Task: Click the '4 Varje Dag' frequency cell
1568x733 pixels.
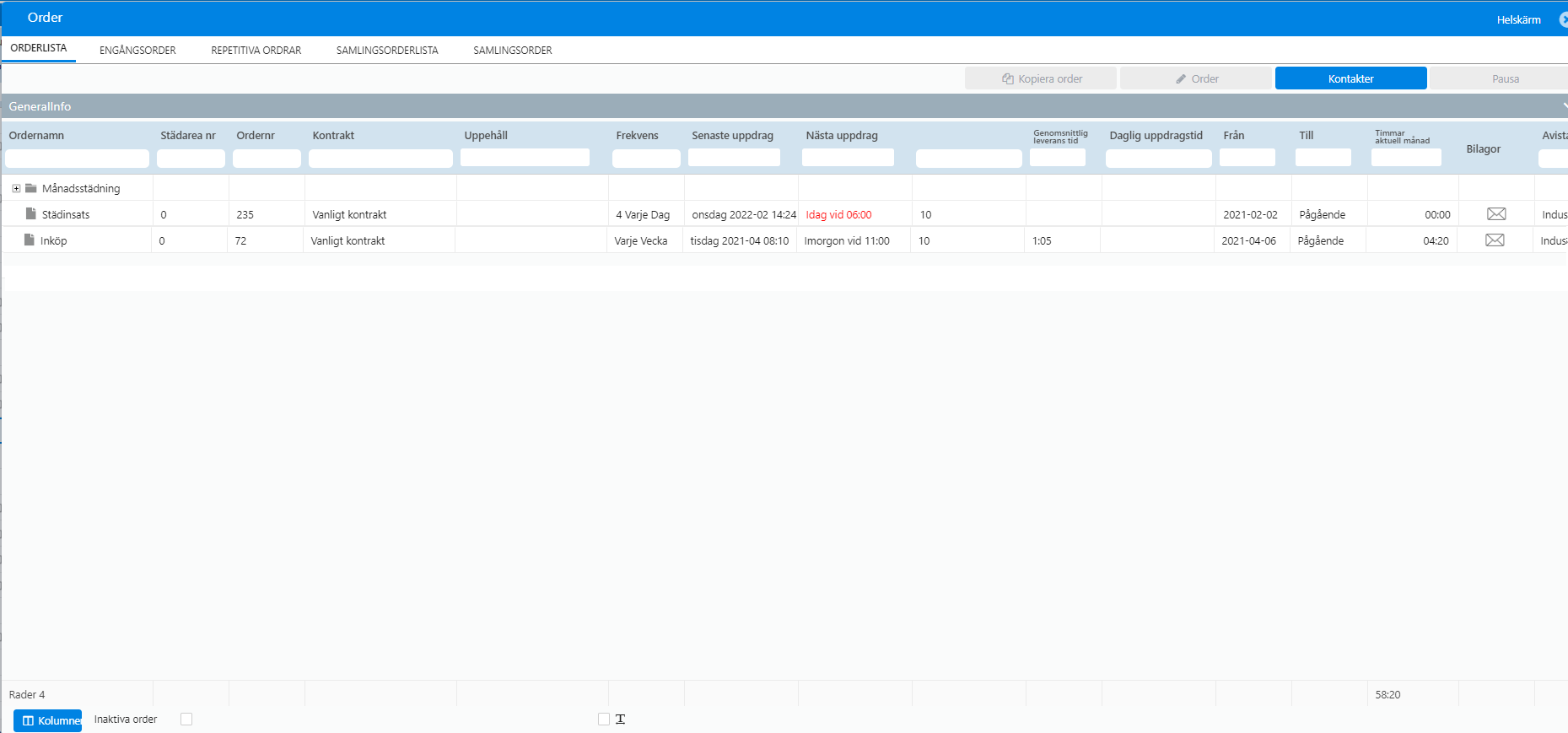Action: pos(643,214)
